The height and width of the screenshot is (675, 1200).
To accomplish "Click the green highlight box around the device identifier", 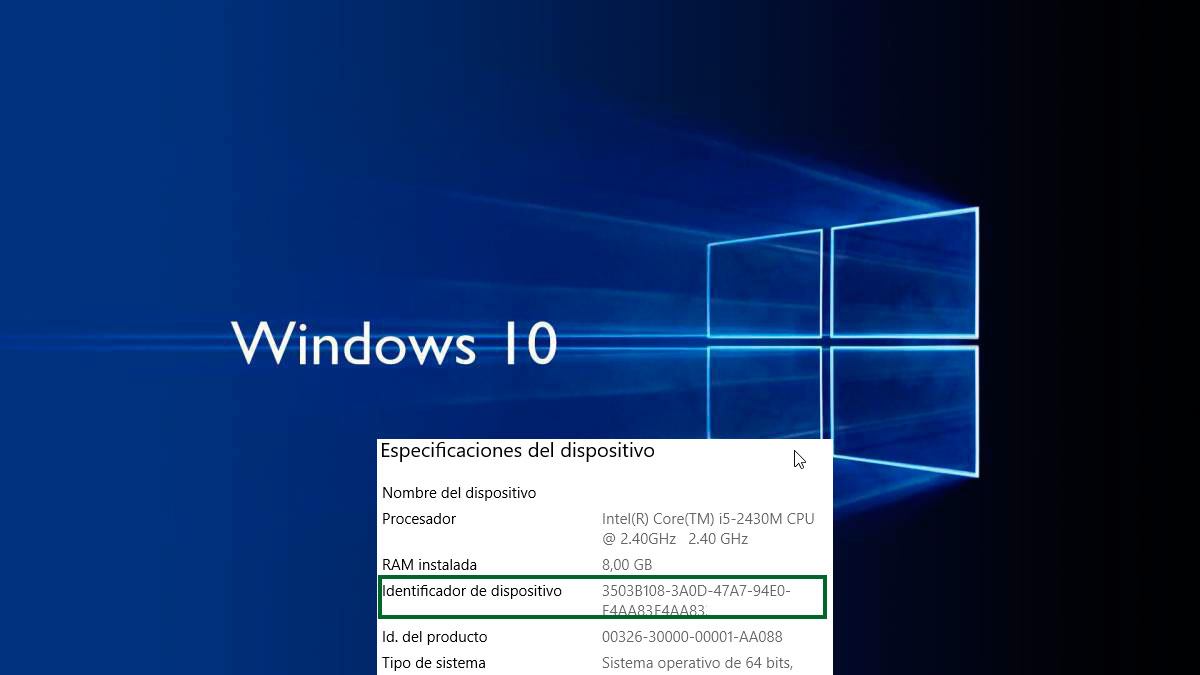I will (602, 596).
